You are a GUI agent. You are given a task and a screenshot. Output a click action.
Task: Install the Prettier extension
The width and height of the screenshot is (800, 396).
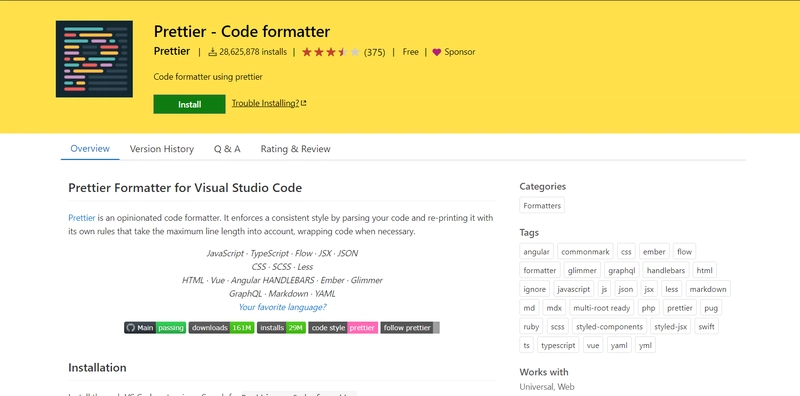coord(189,104)
